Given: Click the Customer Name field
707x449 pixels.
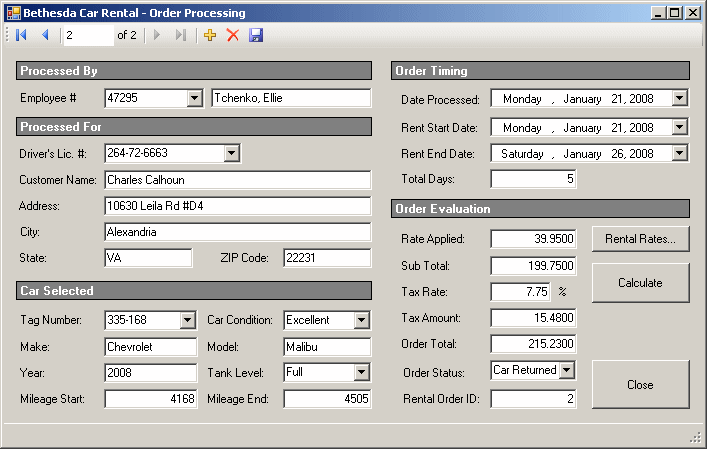Looking at the screenshot, I should (238, 180).
